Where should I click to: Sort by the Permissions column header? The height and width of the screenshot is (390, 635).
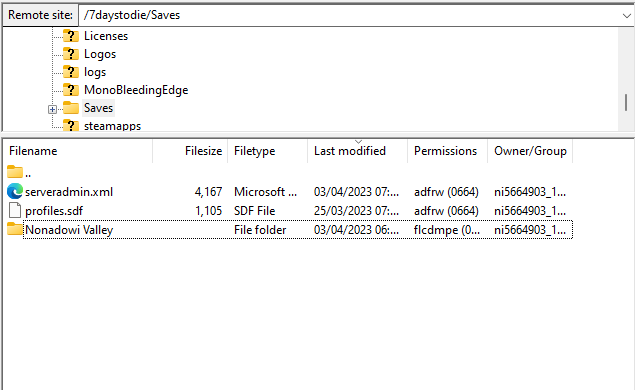coord(447,151)
